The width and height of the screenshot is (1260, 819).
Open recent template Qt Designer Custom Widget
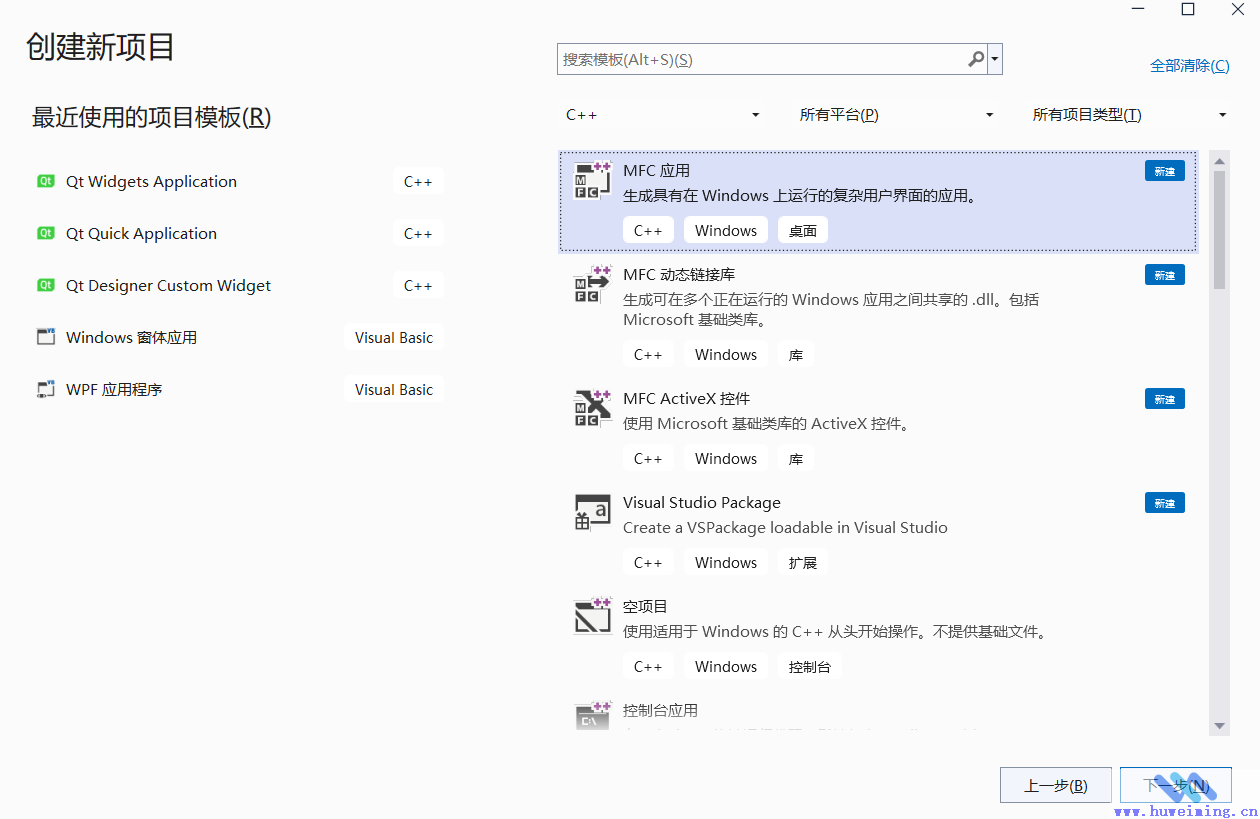(238, 285)
